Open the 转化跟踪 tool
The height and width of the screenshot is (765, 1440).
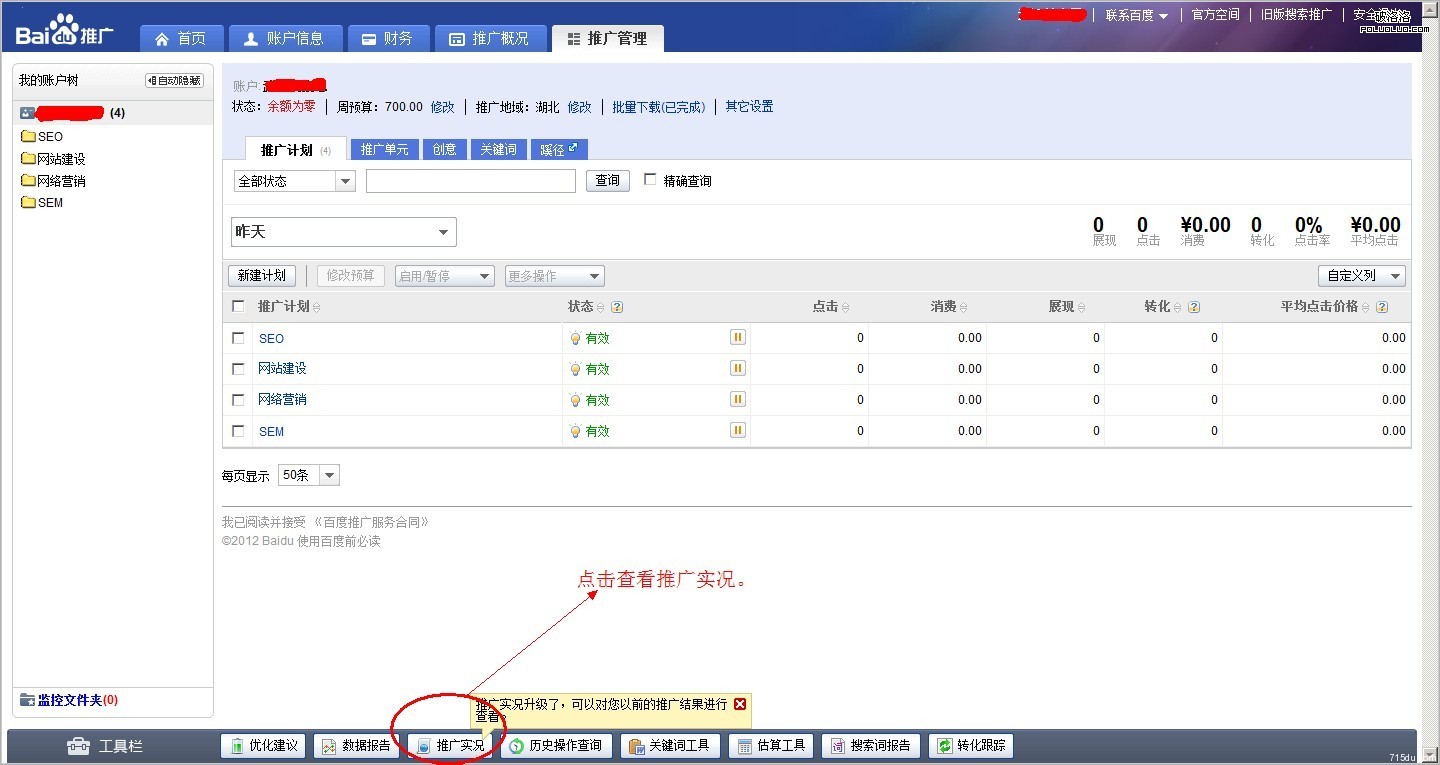pyautogui.click(x=970, y=745)
